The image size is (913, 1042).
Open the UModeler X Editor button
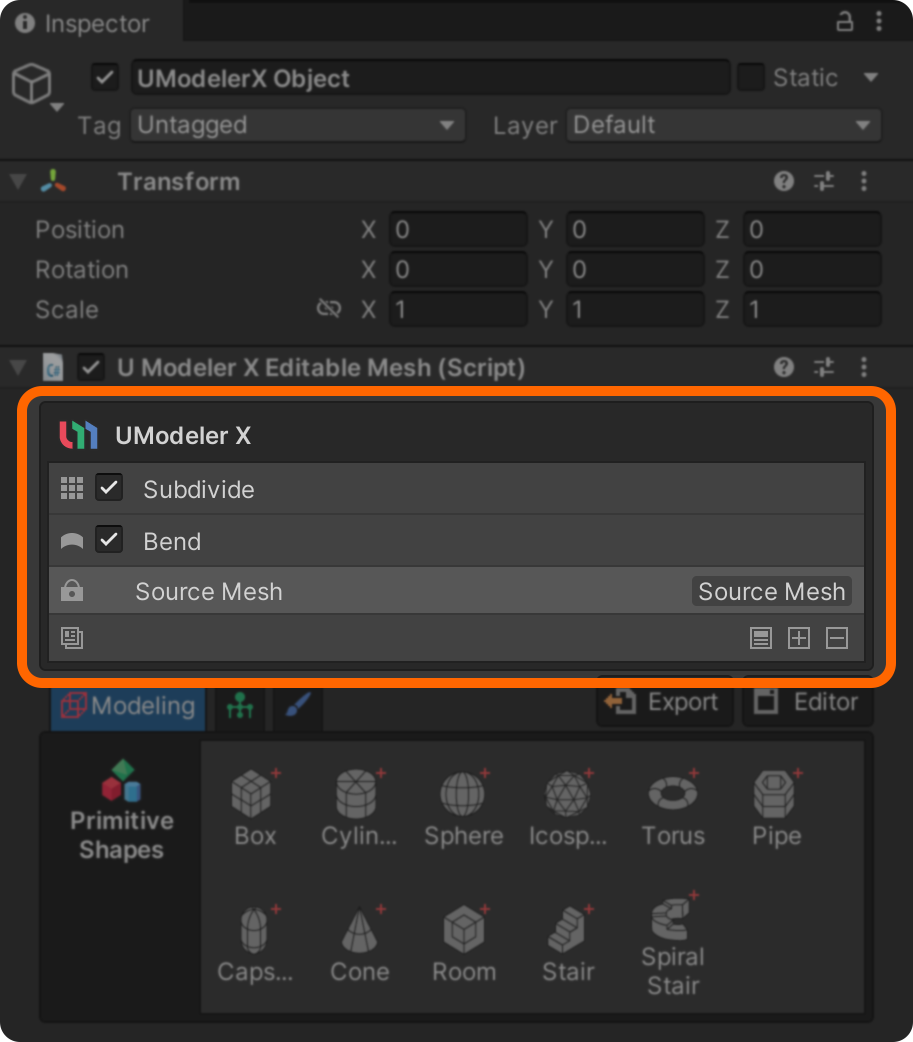(807, 702)
